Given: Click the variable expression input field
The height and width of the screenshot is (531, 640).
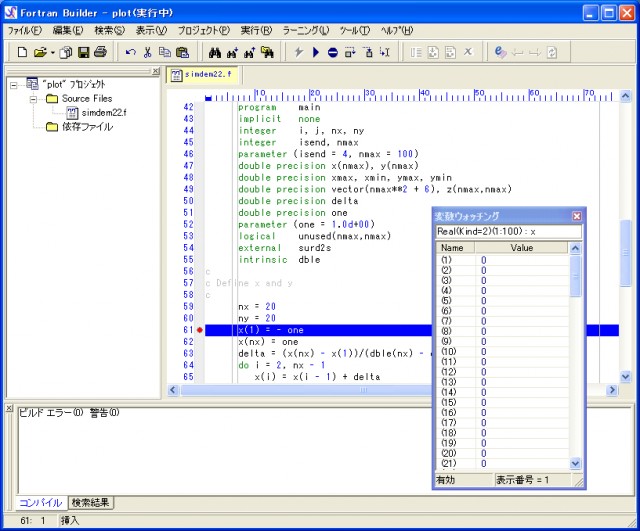Looking at the screenshot, I should click(507, 231).
